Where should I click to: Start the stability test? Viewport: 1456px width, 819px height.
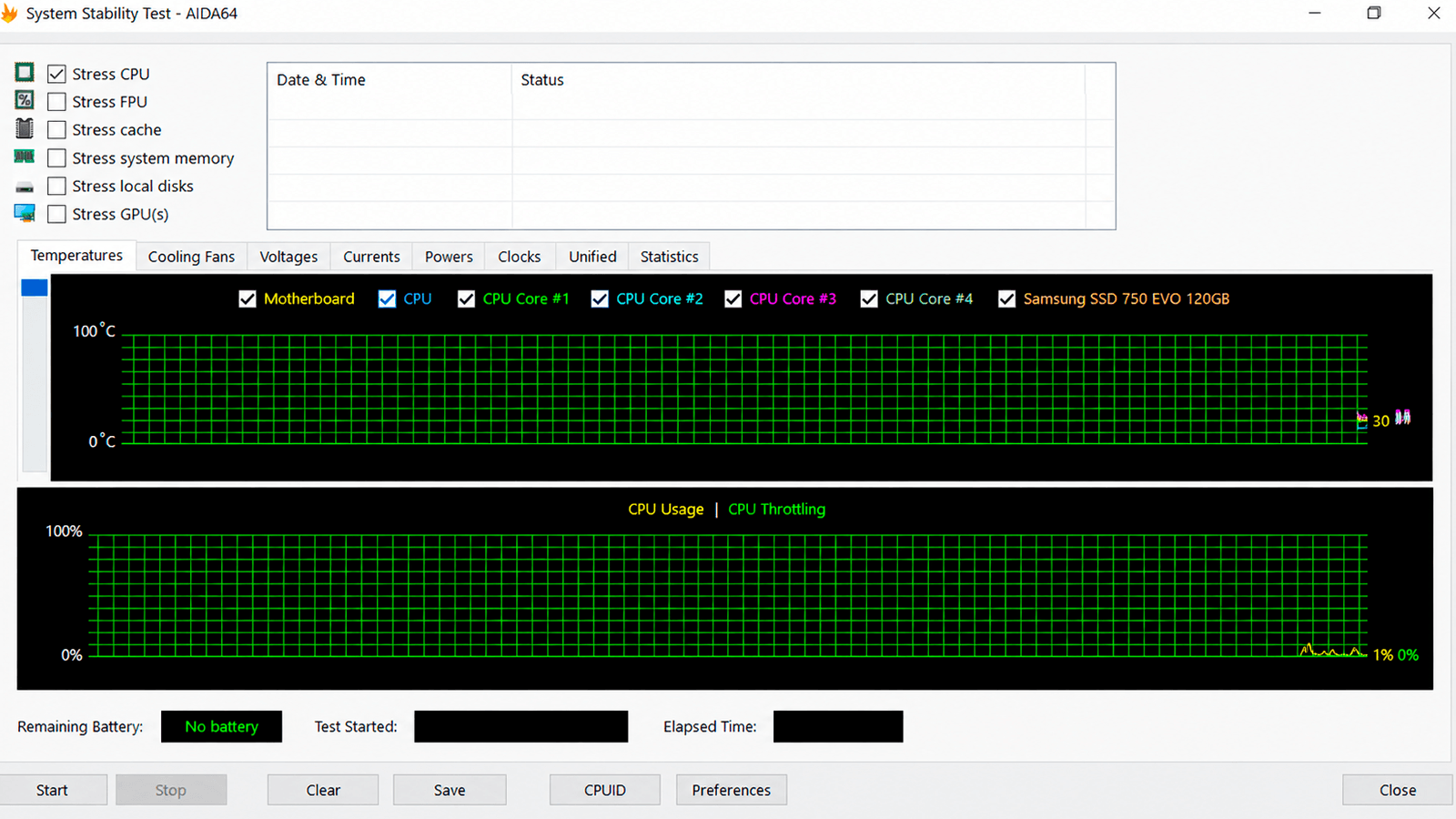52,790
